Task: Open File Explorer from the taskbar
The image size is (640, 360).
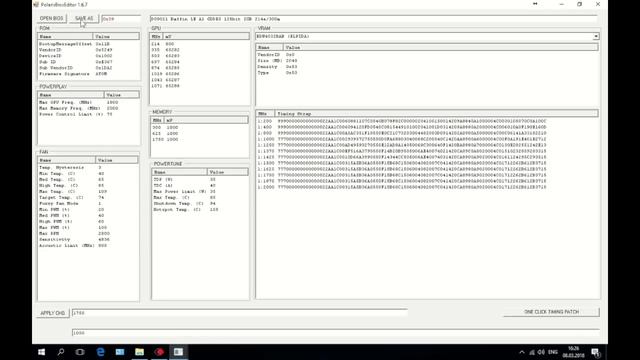Action: coord(140,352)
